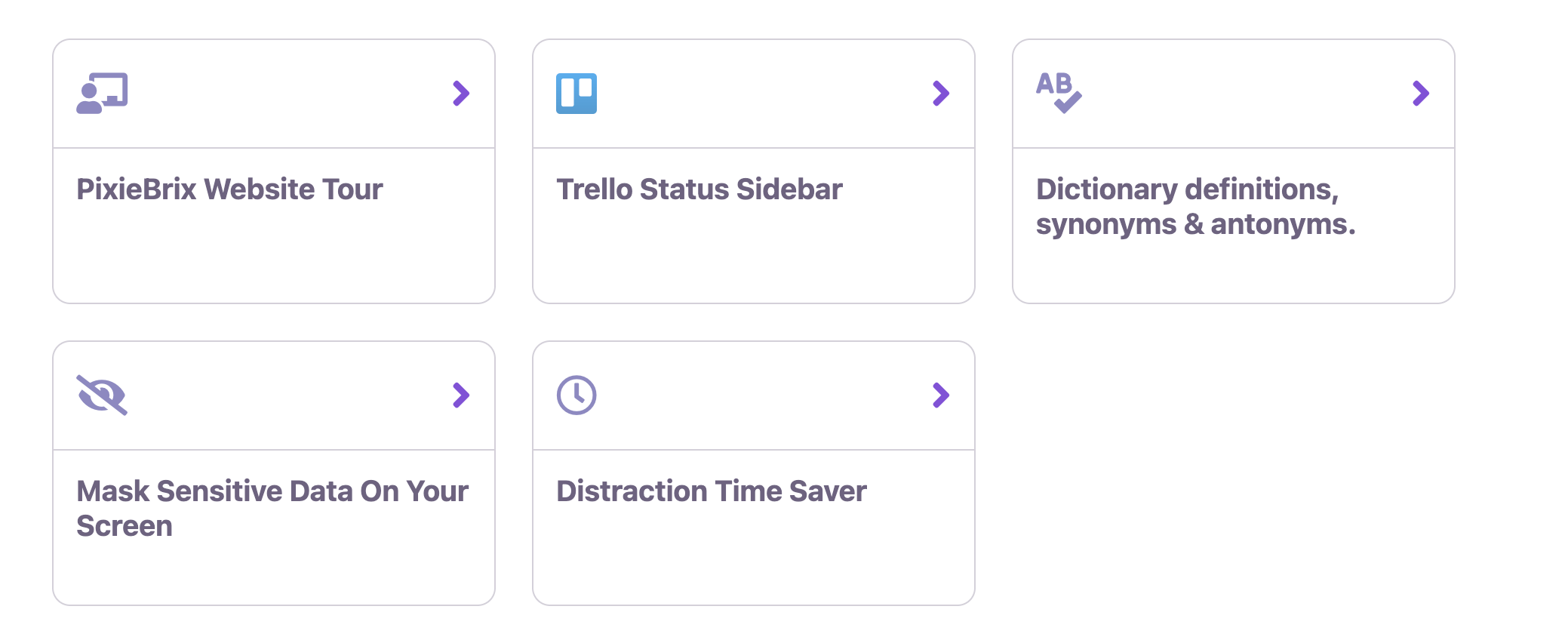Open the PixieBrix Website Tour title
Image resolution: width=1568 pixels, height=637 pixels.
[x=229, y=189]
